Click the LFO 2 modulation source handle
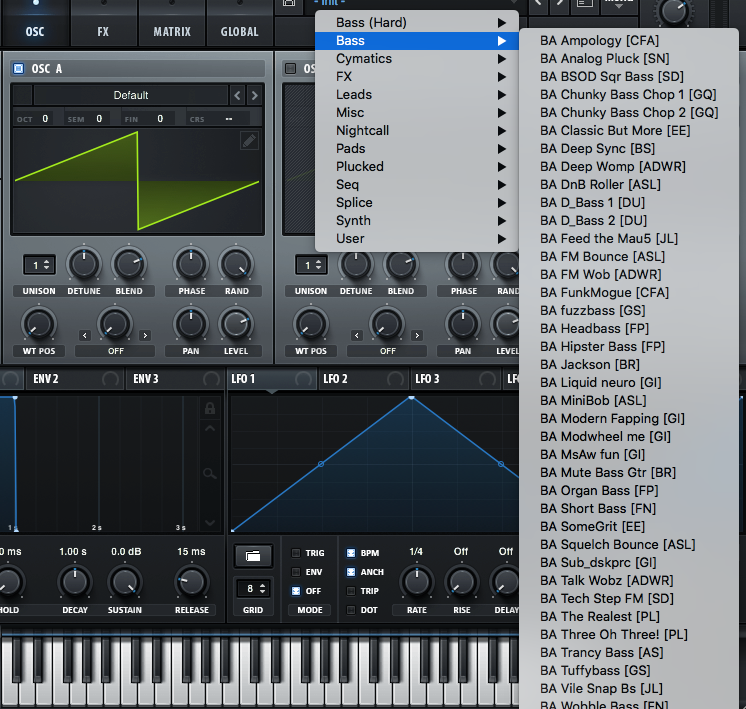The width and height of the screenshot is (746, 709). pyautogui.click(x=395, y=379)
